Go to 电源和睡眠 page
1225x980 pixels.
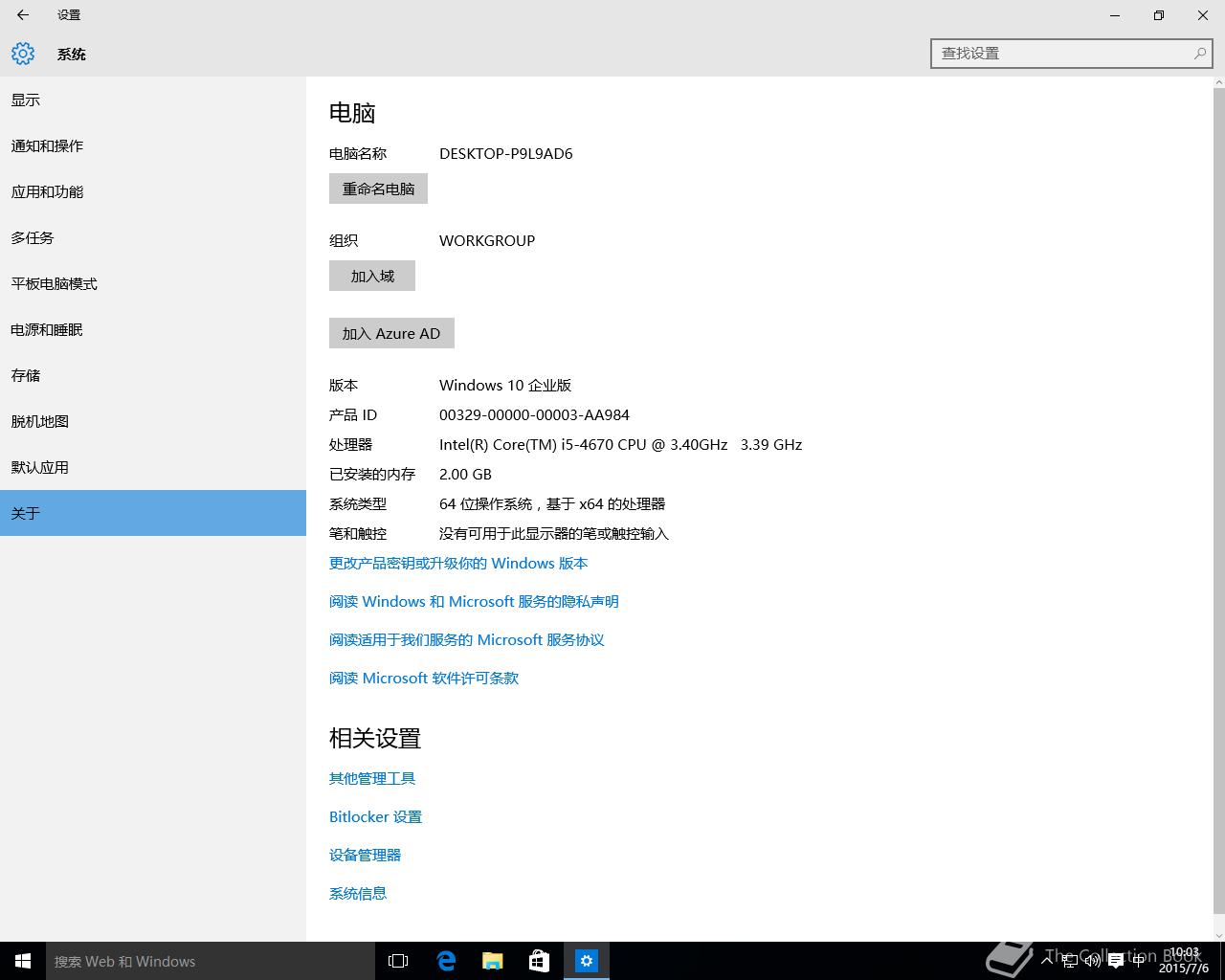click(x=153, y=329)
